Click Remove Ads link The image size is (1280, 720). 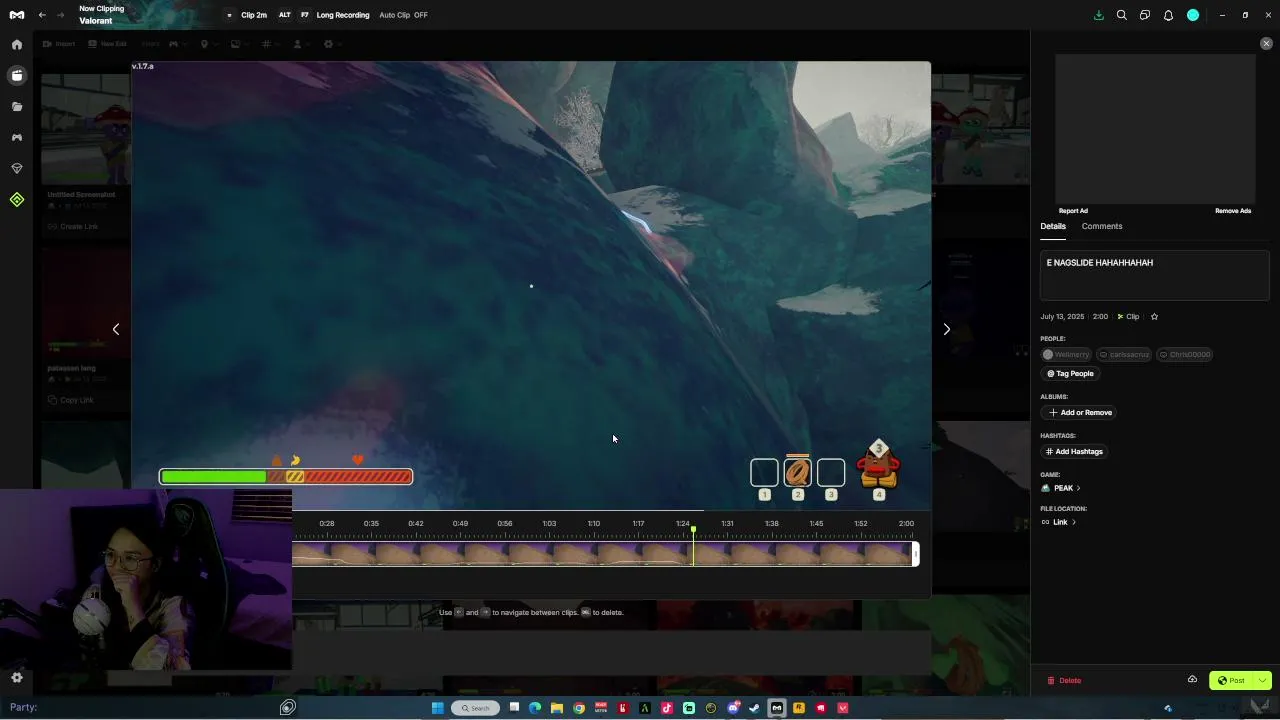[x=1233, y=211]
